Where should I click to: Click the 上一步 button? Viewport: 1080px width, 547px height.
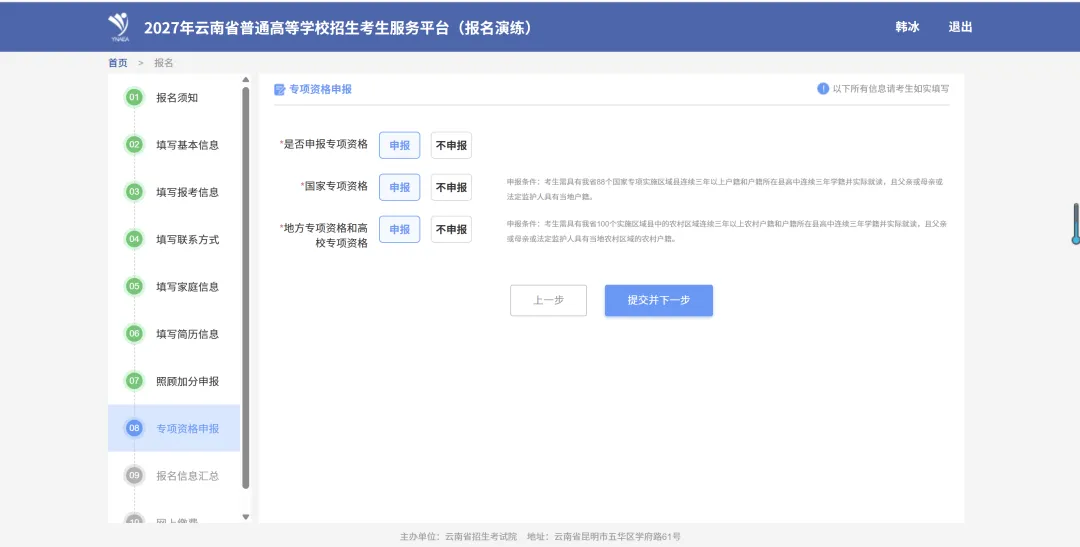pyautogui.click(x=548, y=300)
